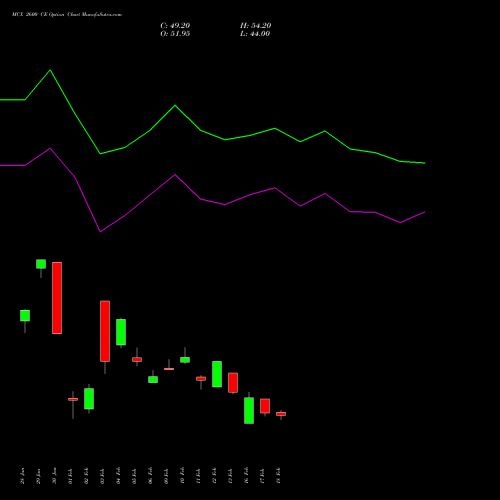Click the close value 'C: 49.20'

(175, 26)
